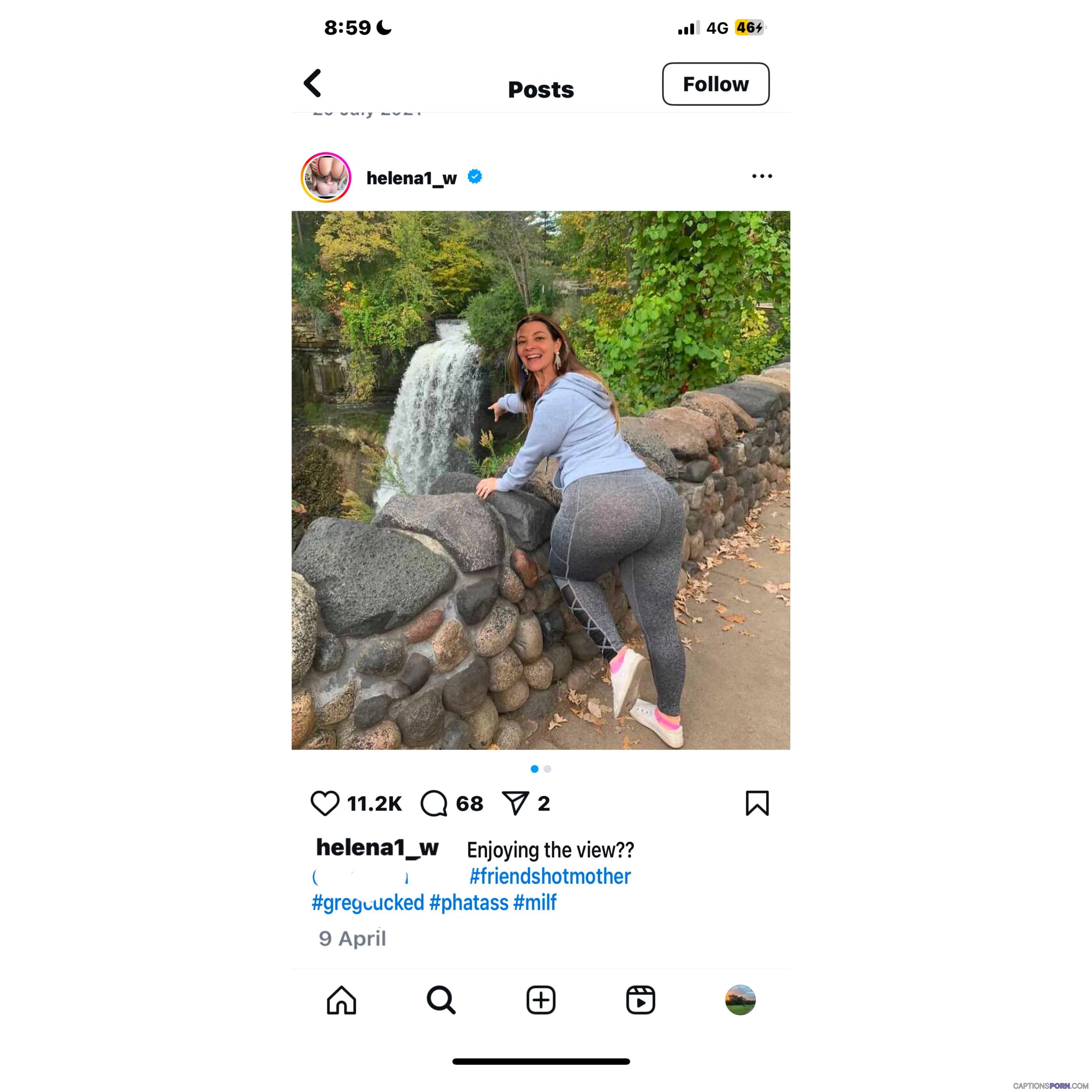1092x1092 pixels.
Task: Tap the #friendshotmother hashtag
Action: coord(550,877)
